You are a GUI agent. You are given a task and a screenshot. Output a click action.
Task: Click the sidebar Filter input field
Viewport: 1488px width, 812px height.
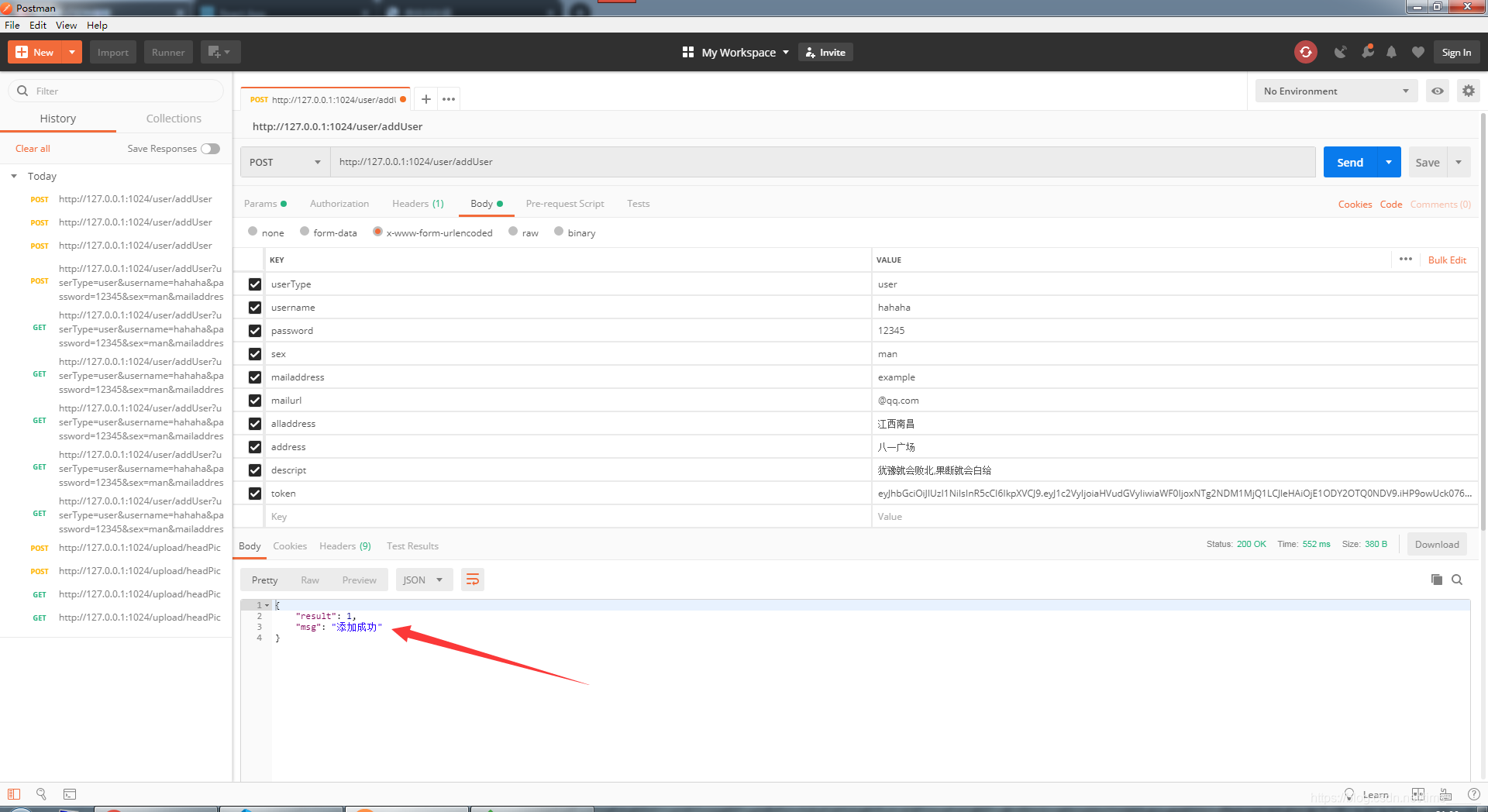tap(116, 91)
